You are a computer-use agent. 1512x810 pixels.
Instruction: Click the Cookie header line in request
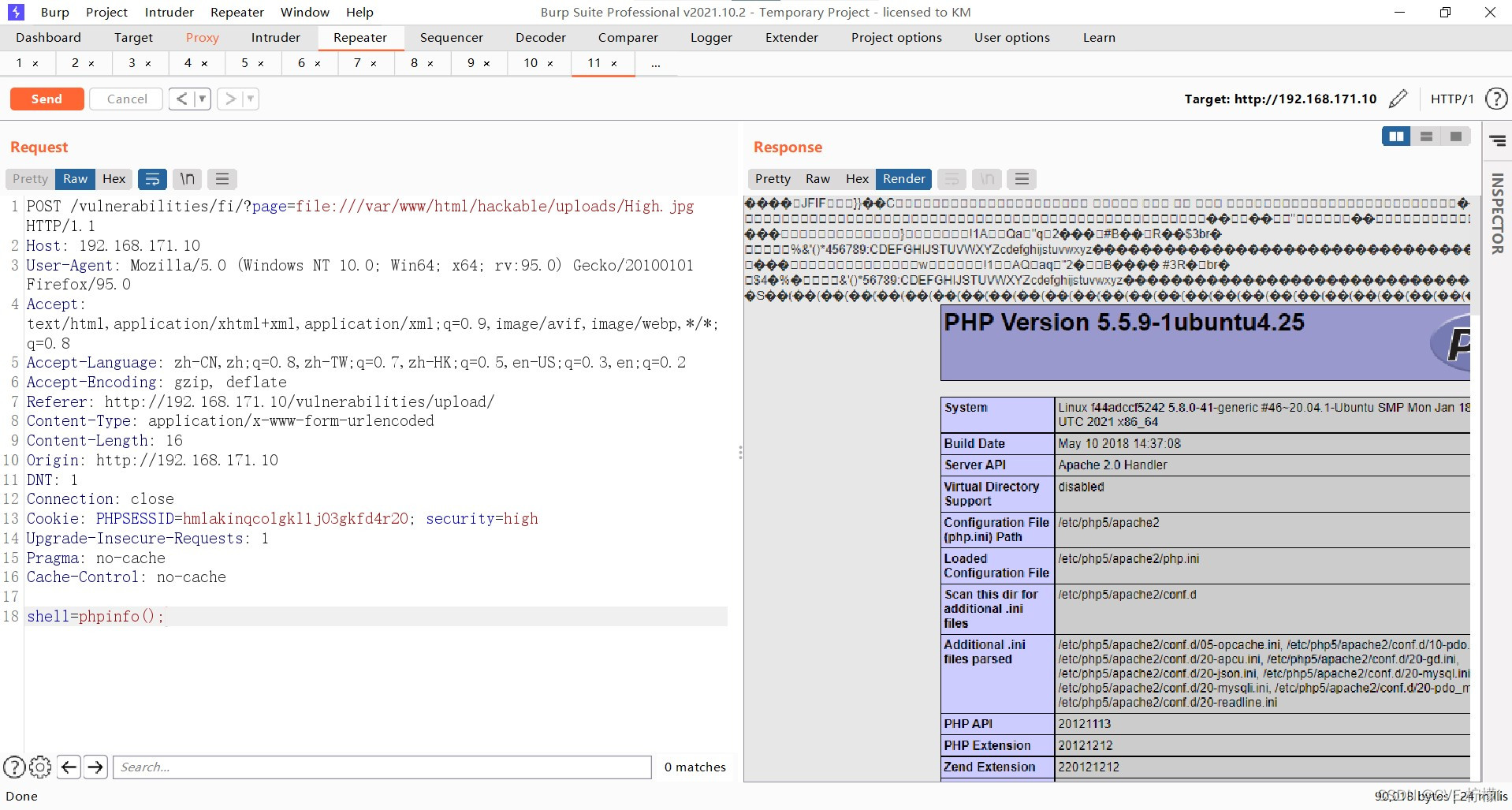[282, 518]
